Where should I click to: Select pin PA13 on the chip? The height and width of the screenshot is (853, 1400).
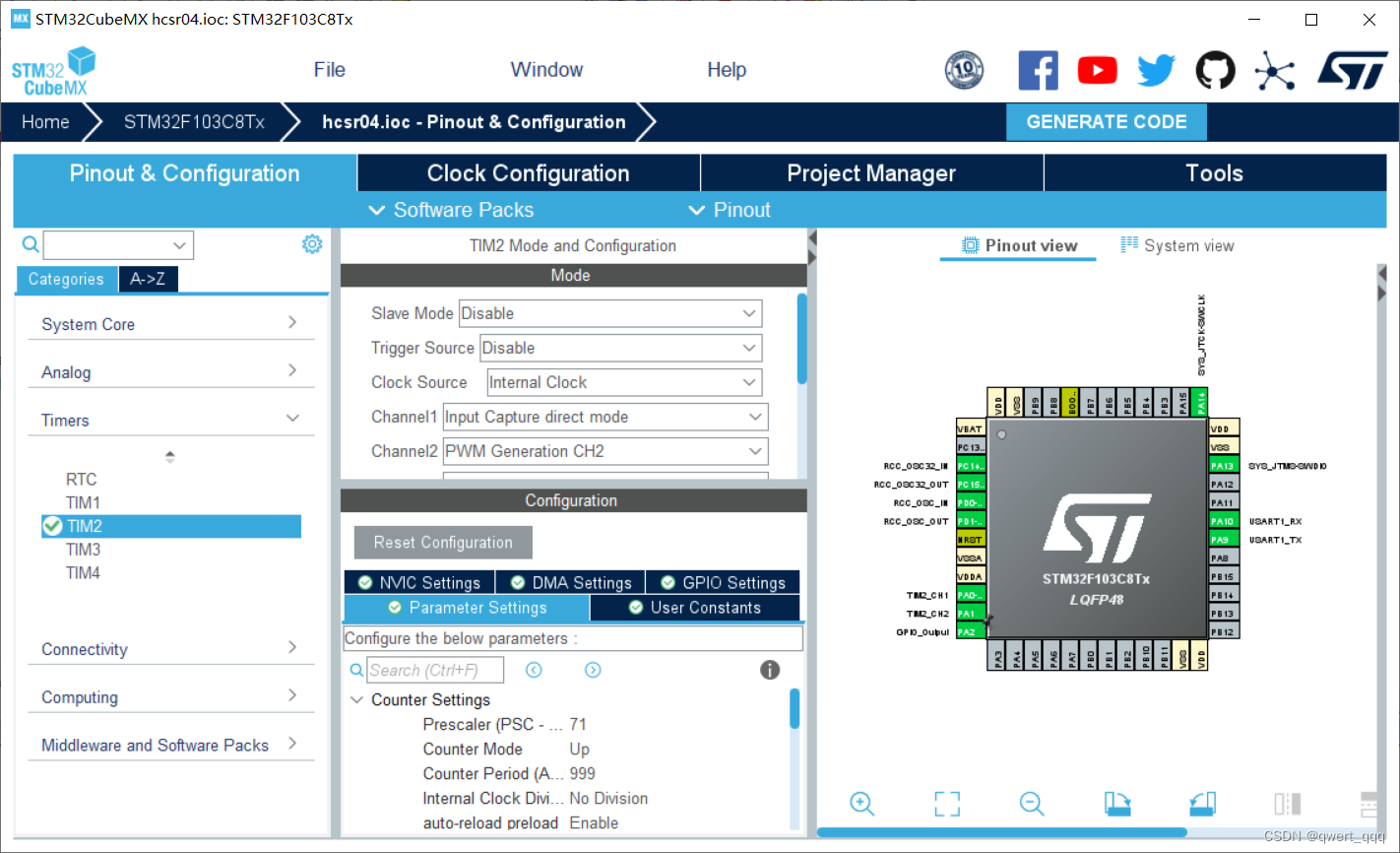click(1222, 466)
